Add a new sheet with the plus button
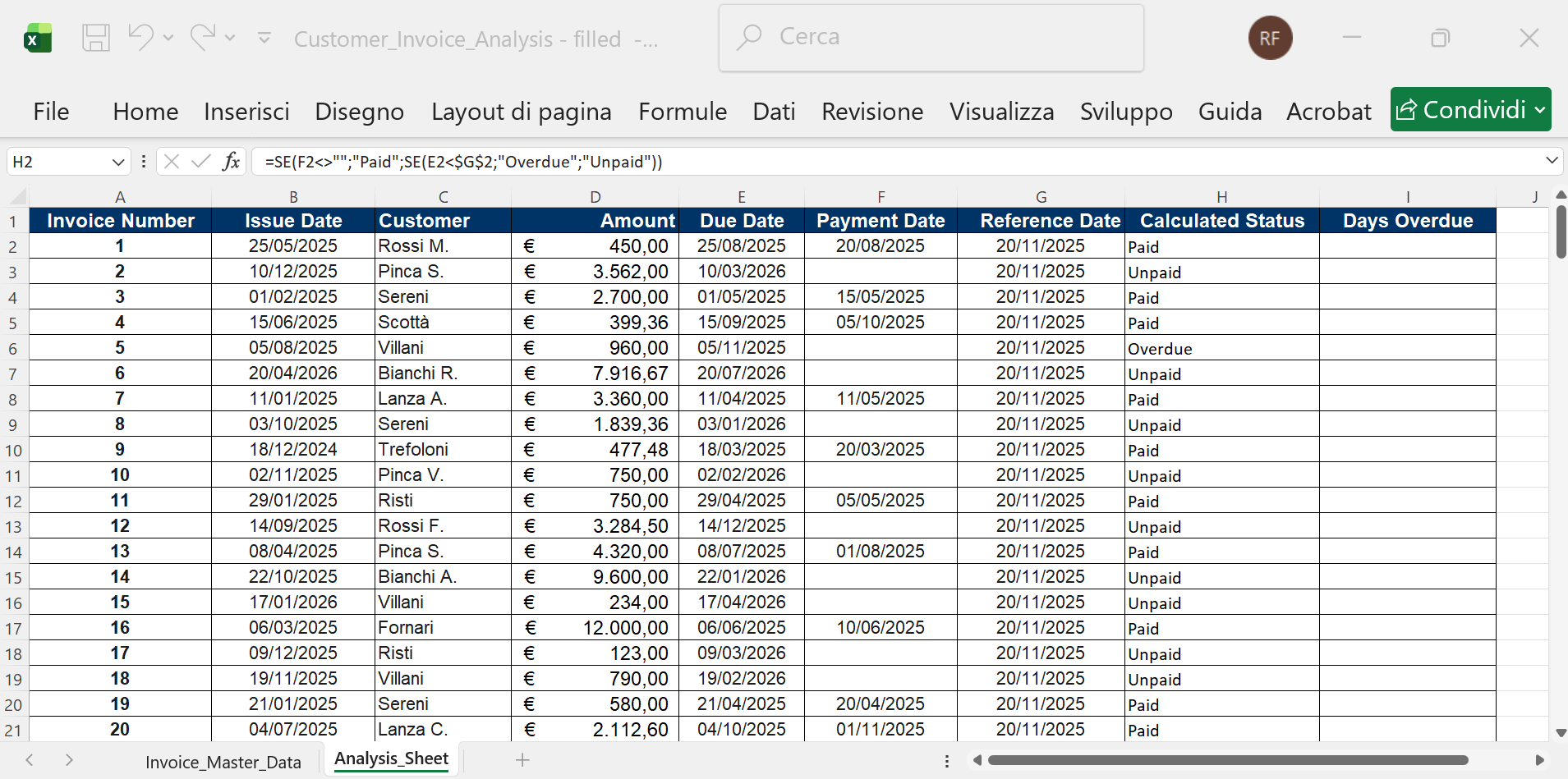 (x=522, y=760)
